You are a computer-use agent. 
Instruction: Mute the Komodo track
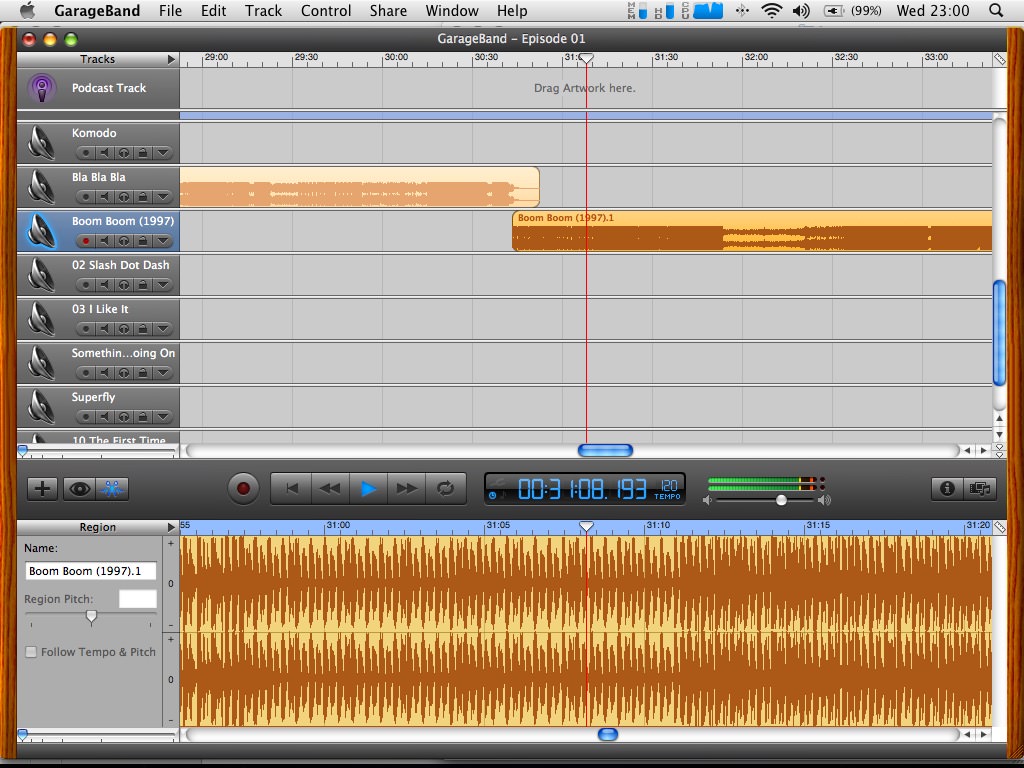(104, 153)
